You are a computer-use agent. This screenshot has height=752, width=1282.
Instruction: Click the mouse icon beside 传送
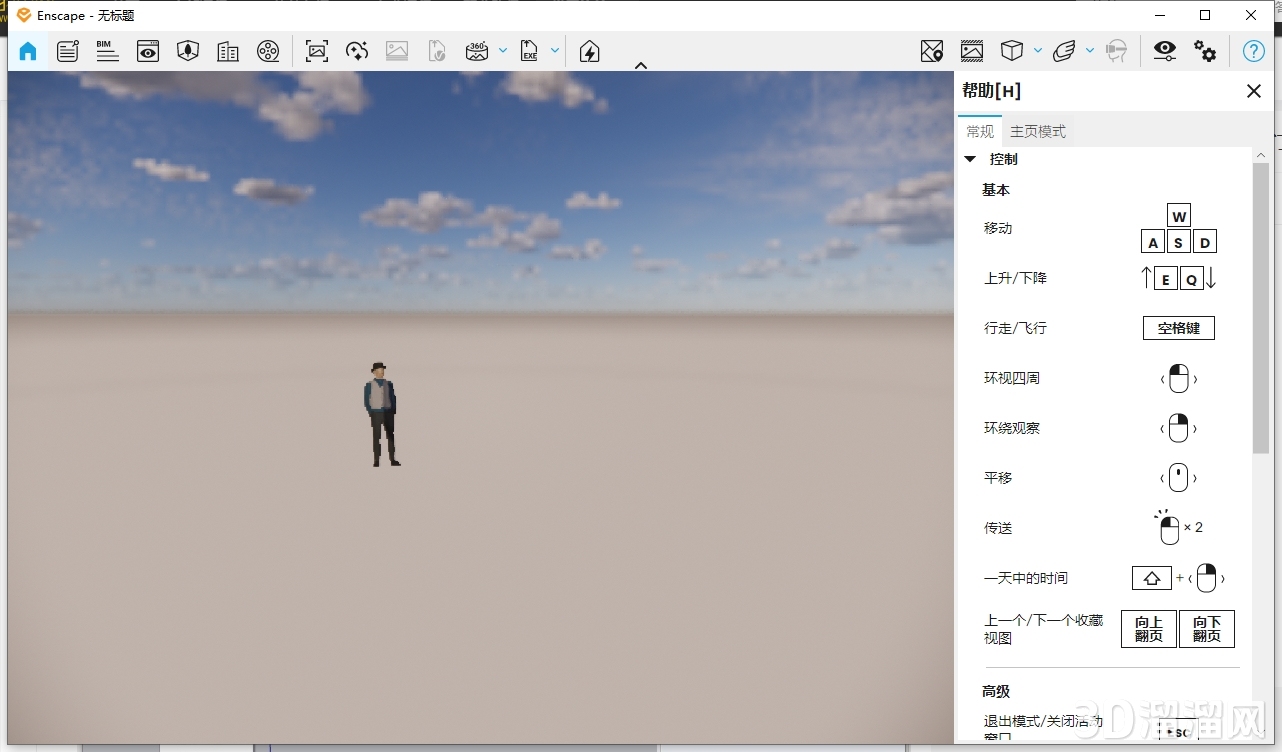1168,527
